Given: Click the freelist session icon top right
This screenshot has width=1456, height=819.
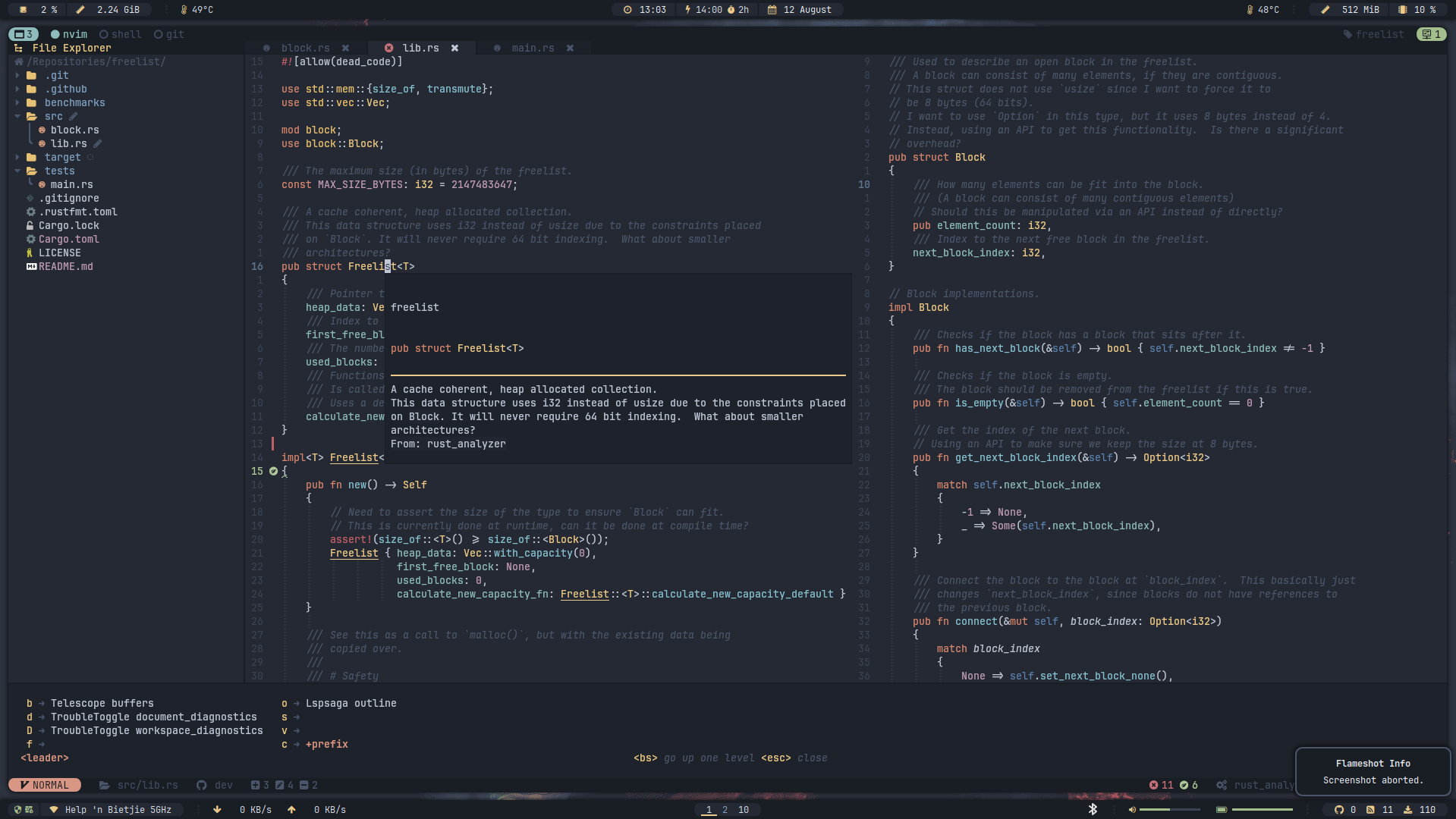Looking at the screenshot, I should [1348, 34].
